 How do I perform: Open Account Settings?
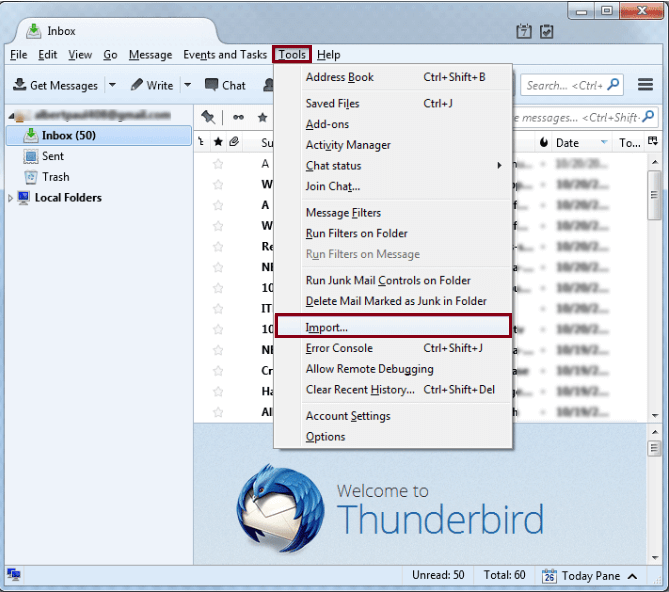393,416
